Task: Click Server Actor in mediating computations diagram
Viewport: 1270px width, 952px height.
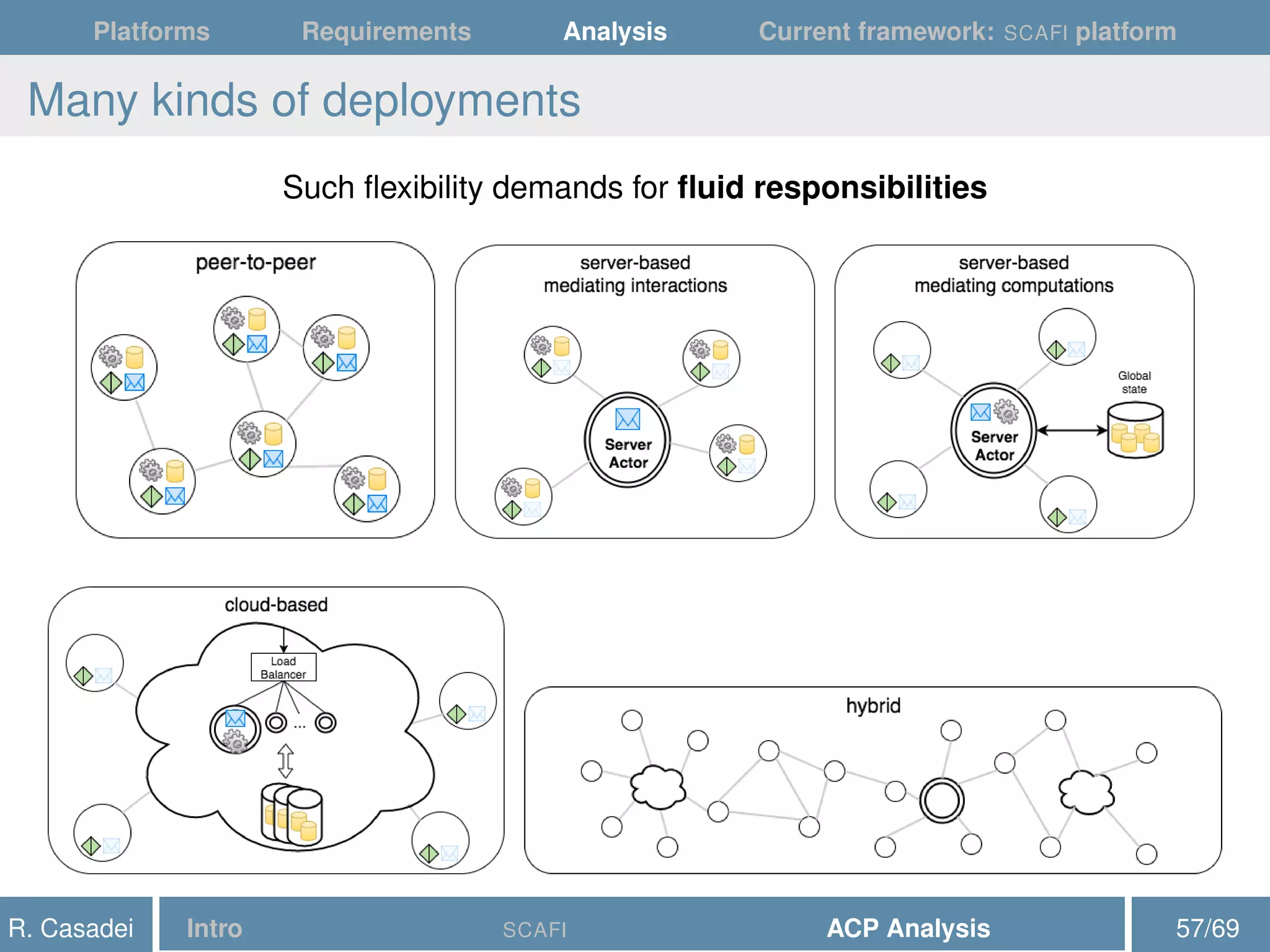Action: click(x=994, y=431)
